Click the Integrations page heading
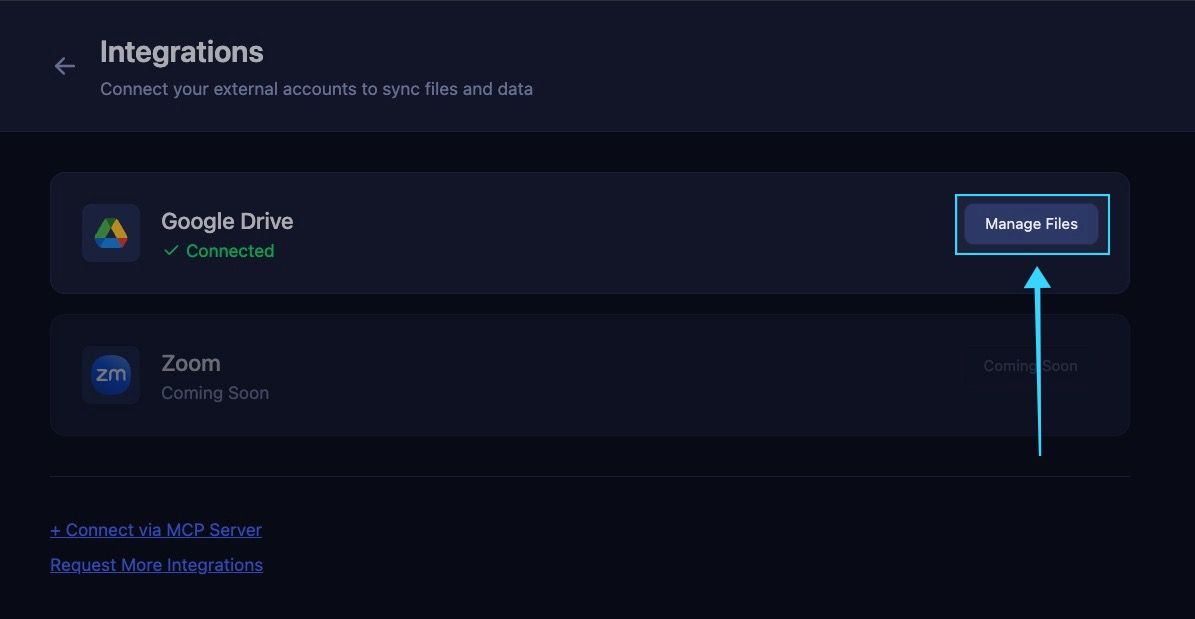 (x=181, y=52)
